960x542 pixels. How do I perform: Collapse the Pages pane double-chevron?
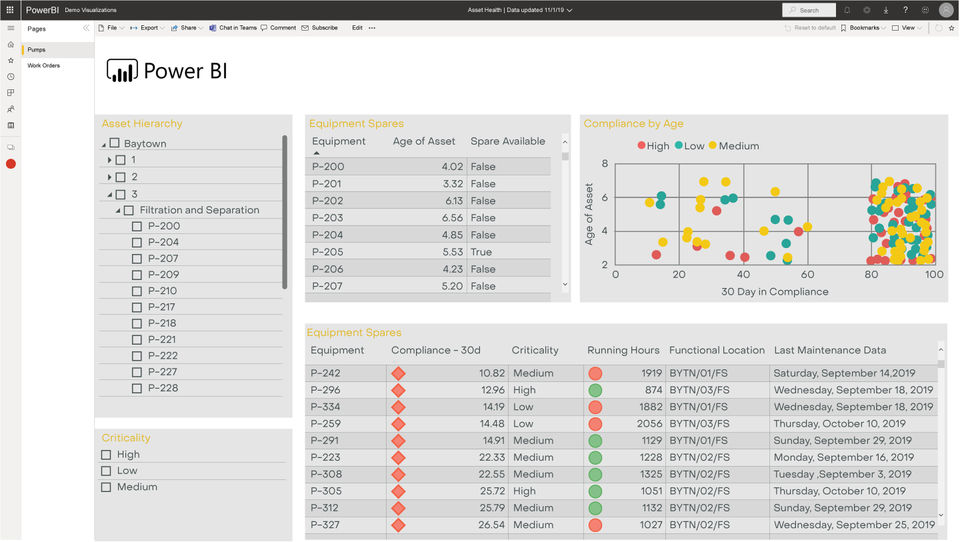[86, 28]
